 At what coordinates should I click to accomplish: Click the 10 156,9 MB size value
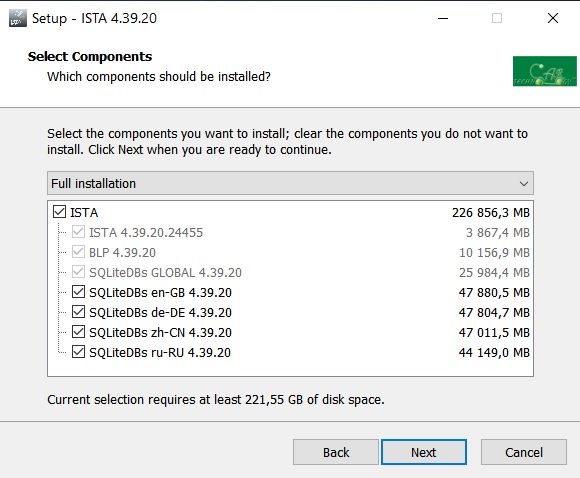click(495, 253)
